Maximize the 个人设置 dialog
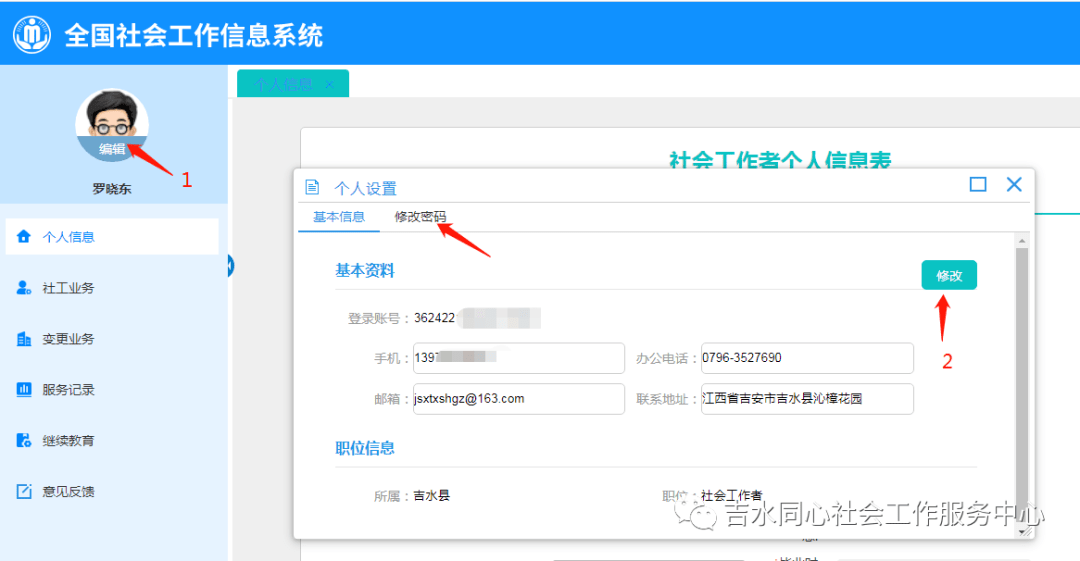 (978, 184)
